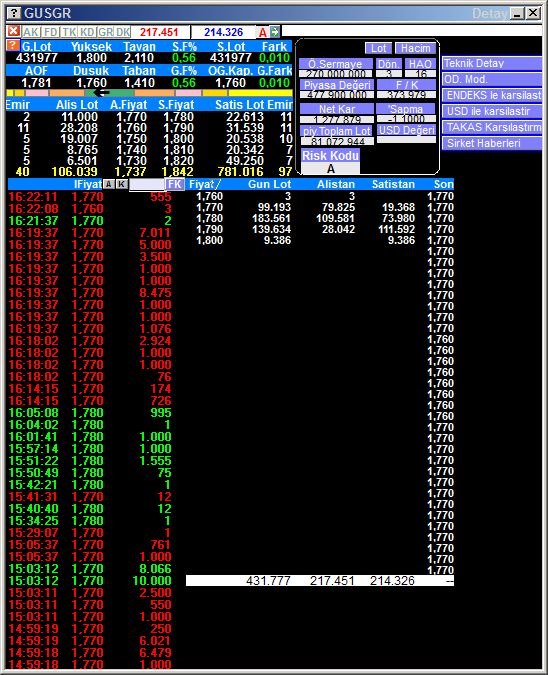
Task: Click the red X icon beside AK
Action: click(x=13, y=31)
